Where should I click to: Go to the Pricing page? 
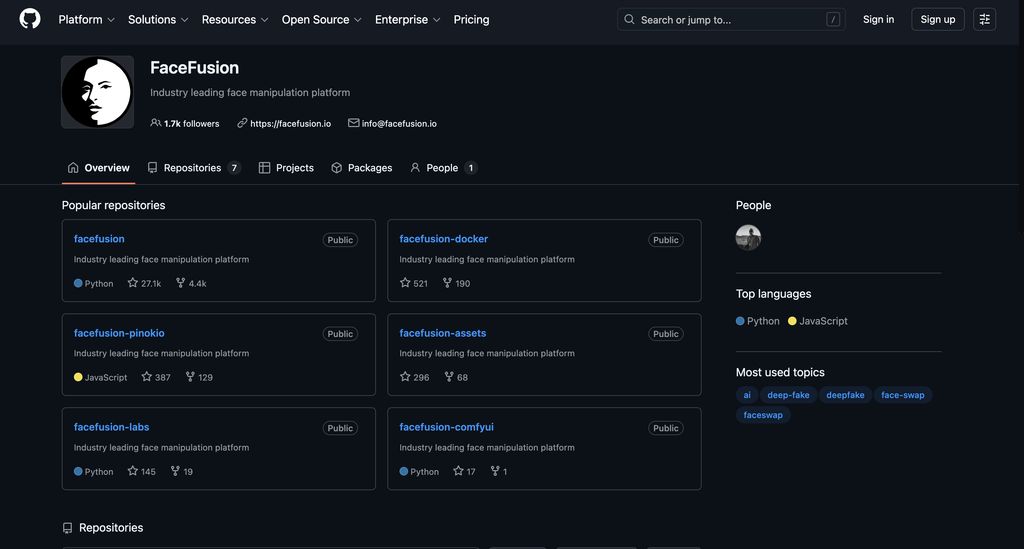coord(472,20)
